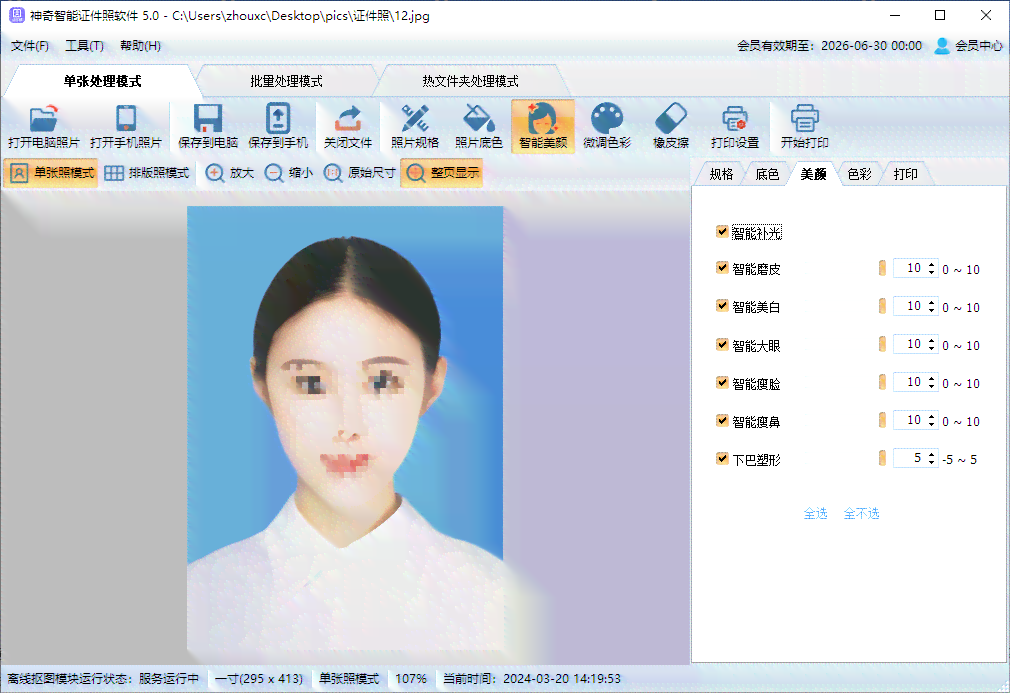This screenshot has width=1010, height=693.
Task: Toggle the 智能磨皮 checkbox
Action: coord(722,268)
